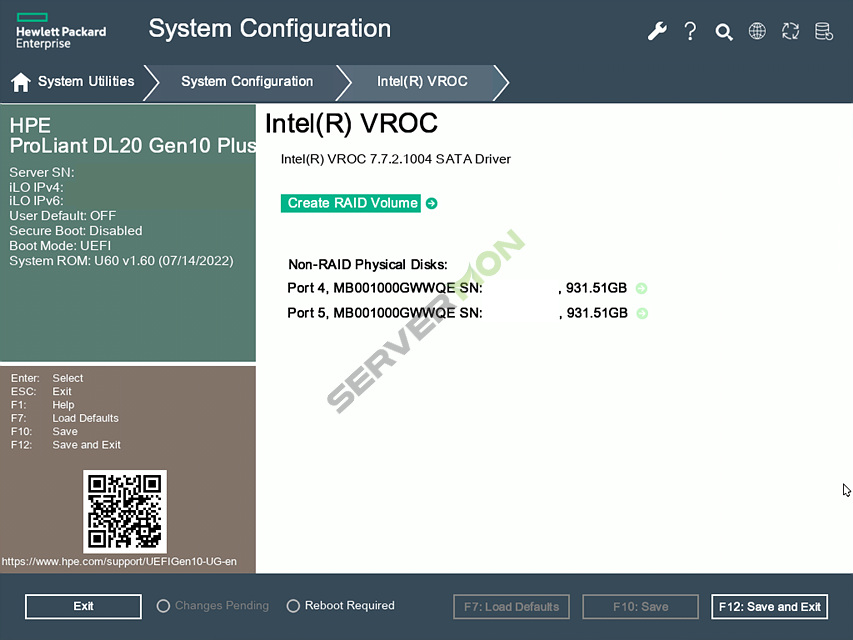This screenshot has height=640, width=853.
Task: Click the ESC: Exit legend entry
Action: [41, 392]
